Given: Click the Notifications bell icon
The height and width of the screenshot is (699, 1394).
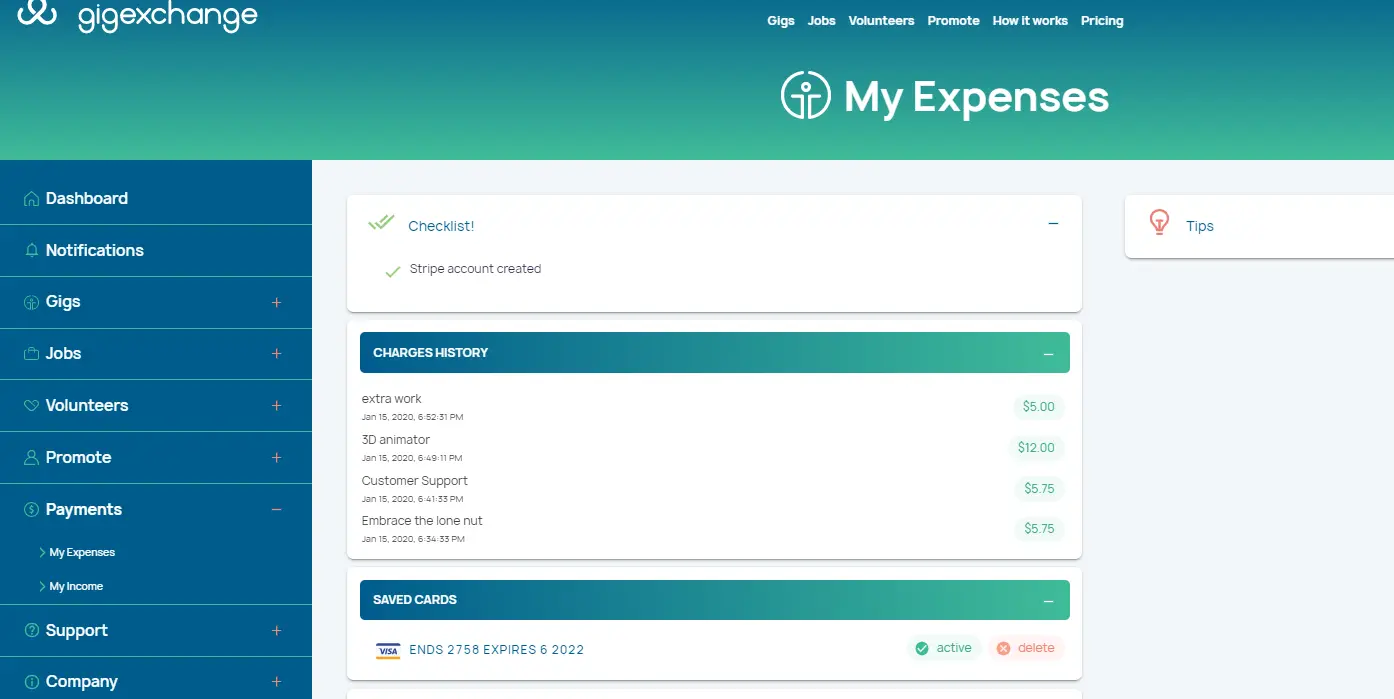Looking at the screenshot, I should 32,251.
